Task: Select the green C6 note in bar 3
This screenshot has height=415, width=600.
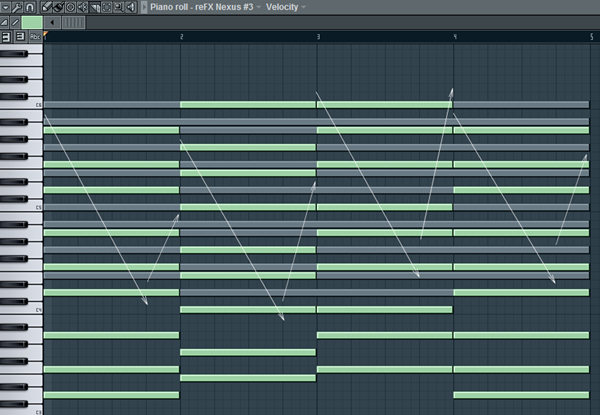Action: pos(385,104)
